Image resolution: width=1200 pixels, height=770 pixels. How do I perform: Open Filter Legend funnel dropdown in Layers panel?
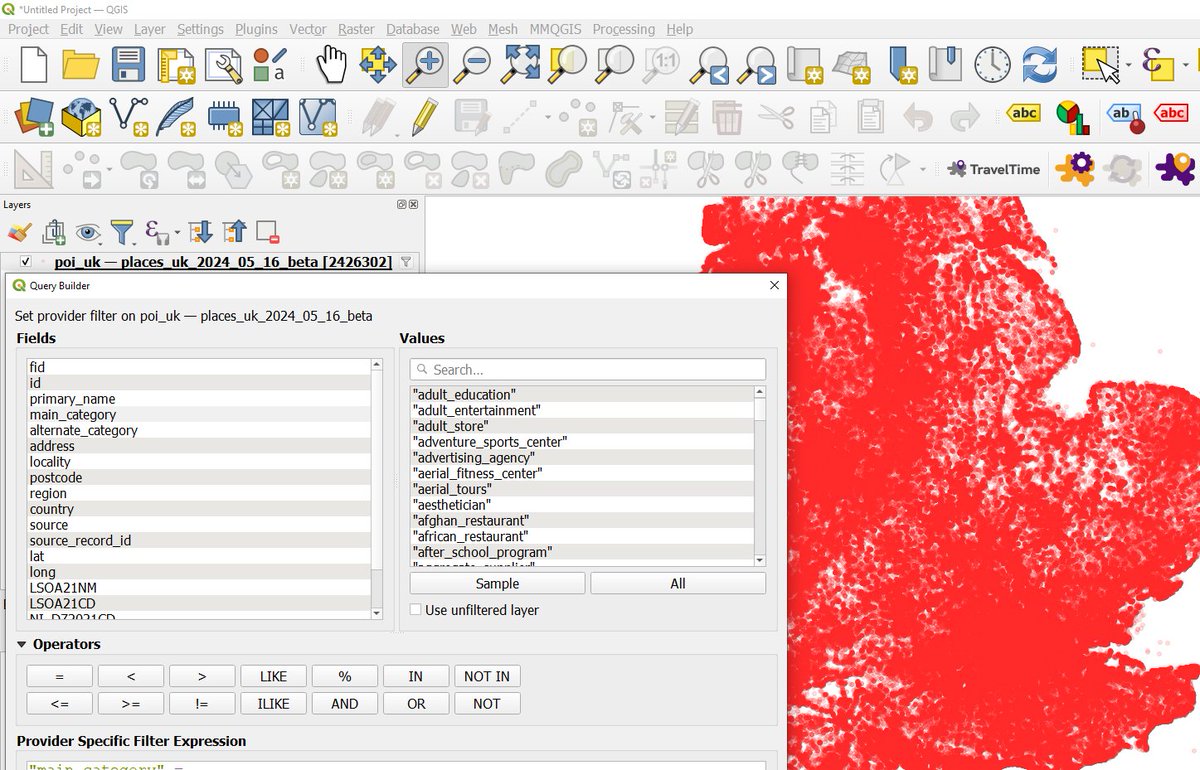coord(122,233)
